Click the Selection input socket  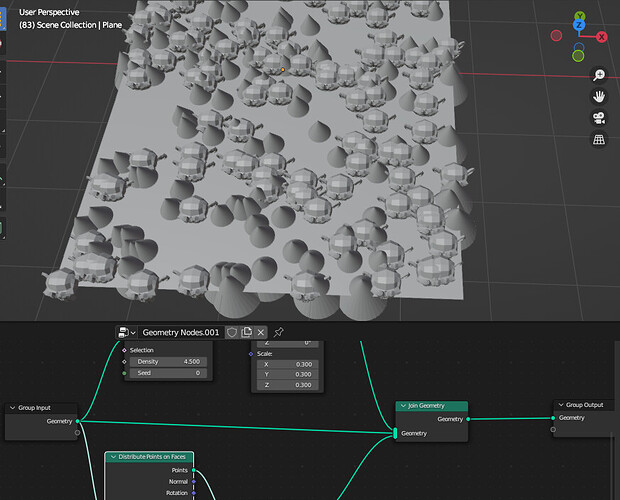pyautogui.click(x=124, y=350)
